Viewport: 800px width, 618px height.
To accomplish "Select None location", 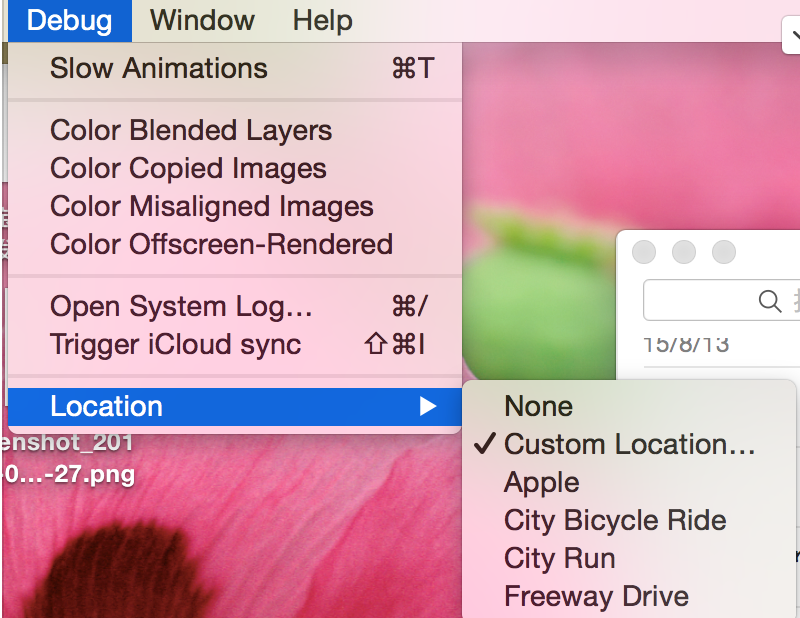I will pos(629,407).
